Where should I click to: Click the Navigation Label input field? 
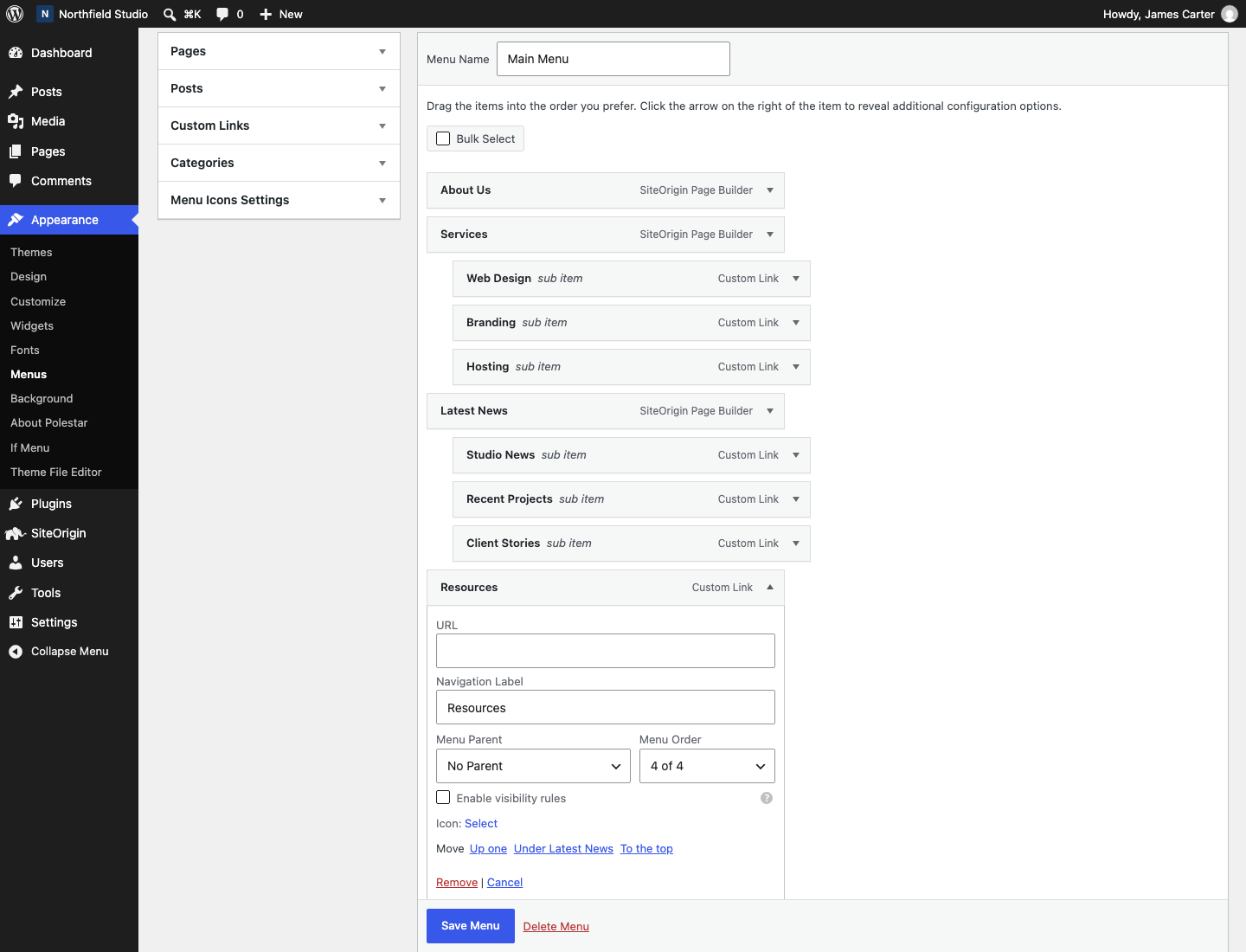(x=606, y=707)
